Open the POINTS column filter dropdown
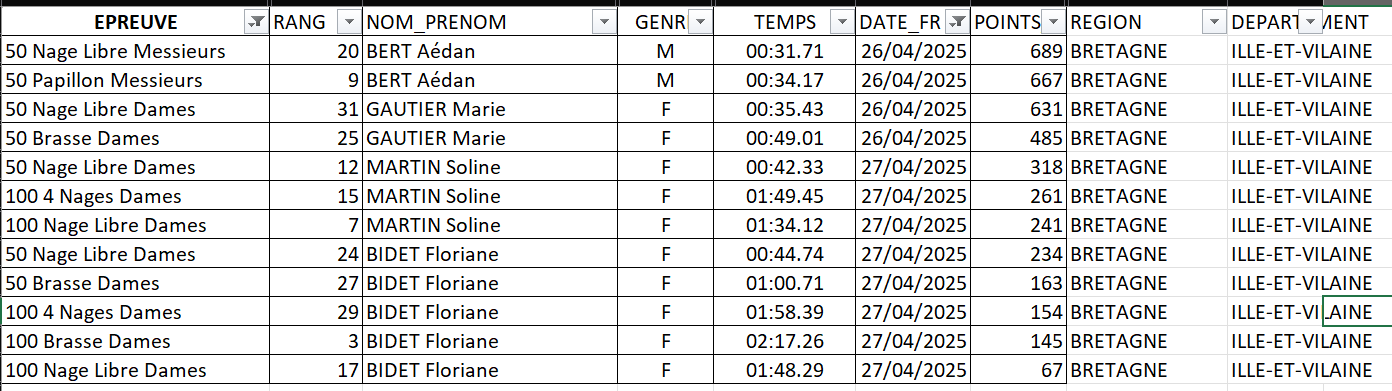 pos(1054,22)
